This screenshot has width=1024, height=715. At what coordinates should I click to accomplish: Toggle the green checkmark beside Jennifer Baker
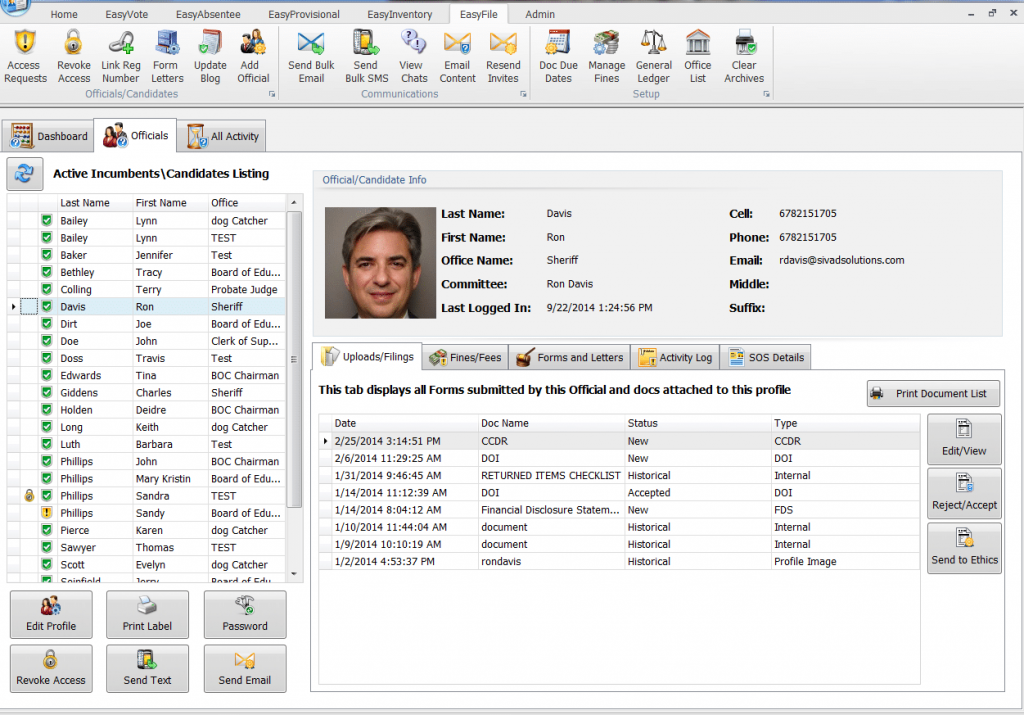click(x=45, y=254)
